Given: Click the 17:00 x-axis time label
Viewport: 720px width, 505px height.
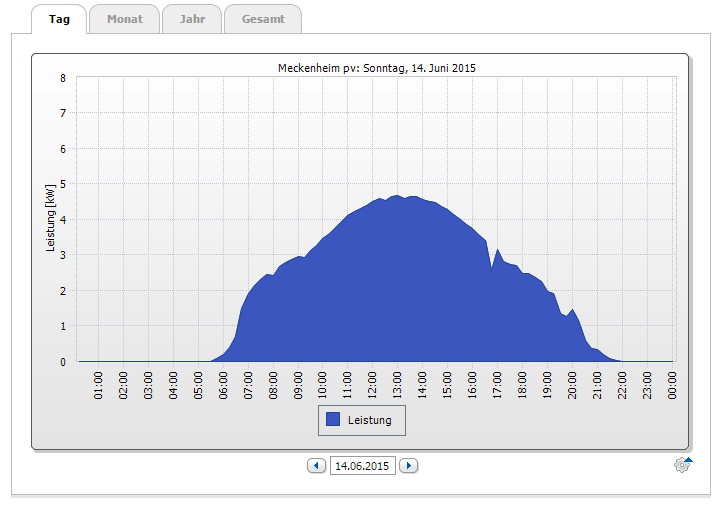Looking at the screenshot, I should click(497, 384).
